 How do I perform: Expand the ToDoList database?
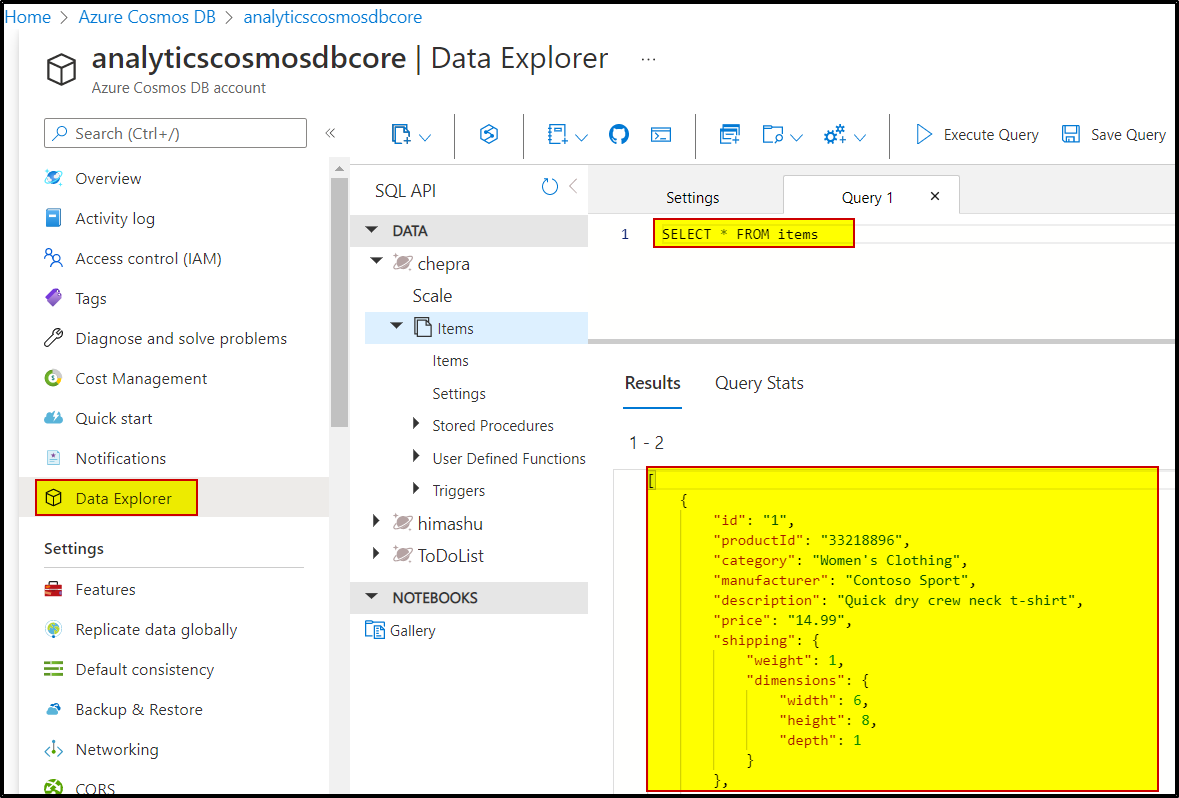[x=377, y=554]
